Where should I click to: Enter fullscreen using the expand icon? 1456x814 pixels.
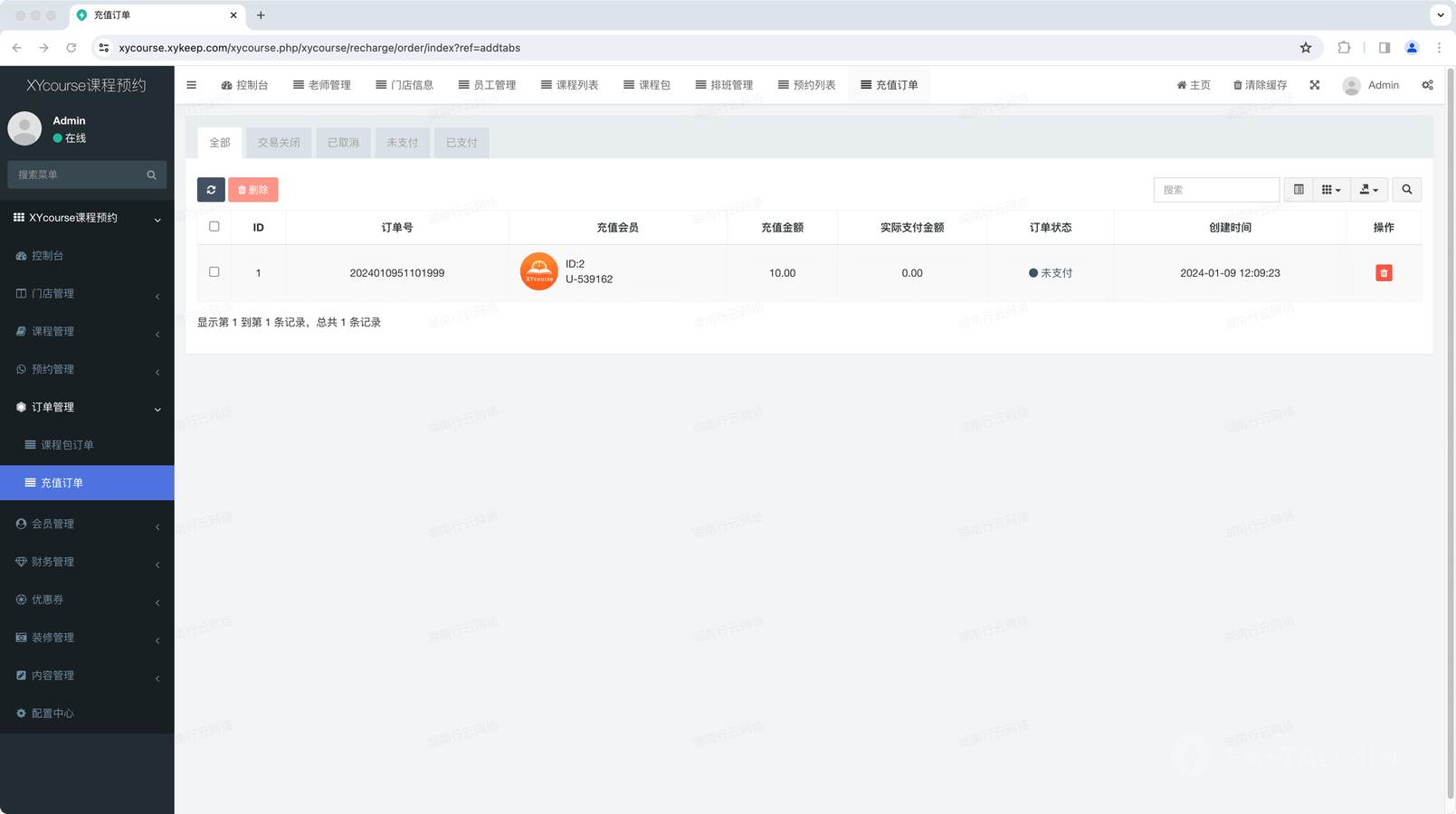(x=1314, y=85)
